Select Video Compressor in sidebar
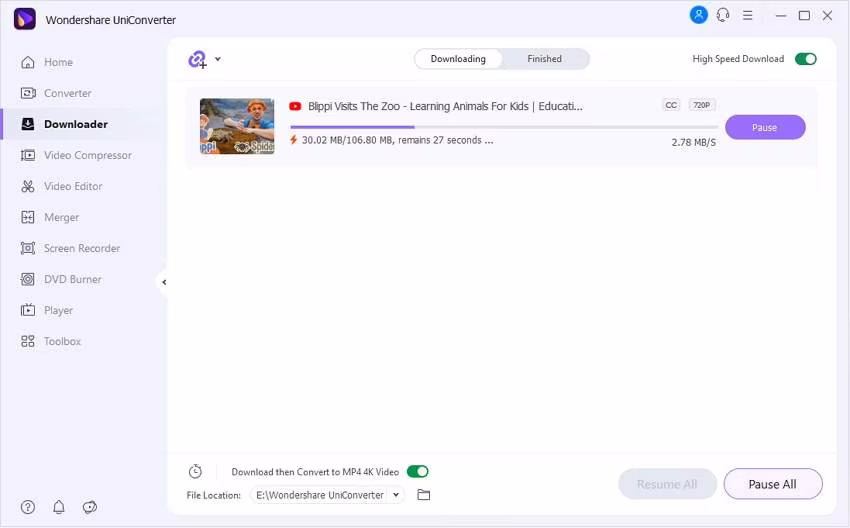Screen dimensions: 850x528 click(88, 156)
